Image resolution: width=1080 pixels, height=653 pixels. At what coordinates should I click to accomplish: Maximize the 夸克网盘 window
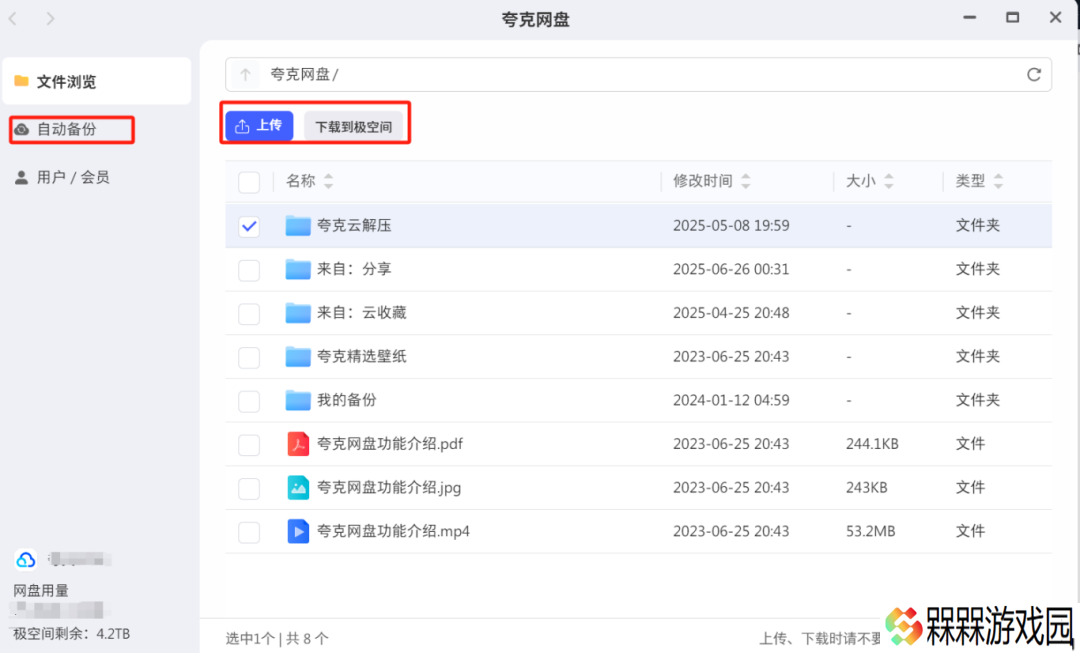[1012, 17]
